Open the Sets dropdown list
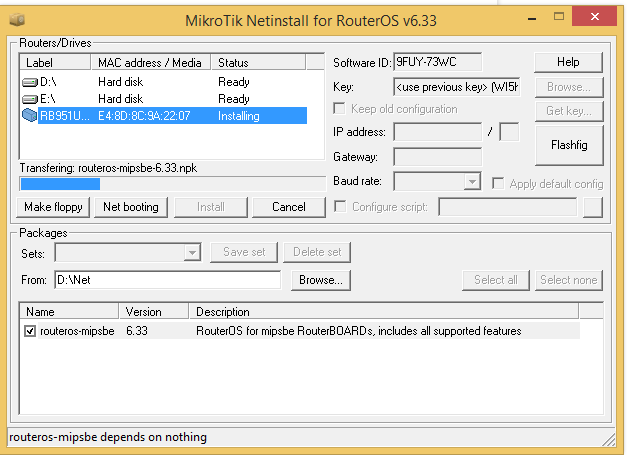627x455 pixels. [192, 253]
